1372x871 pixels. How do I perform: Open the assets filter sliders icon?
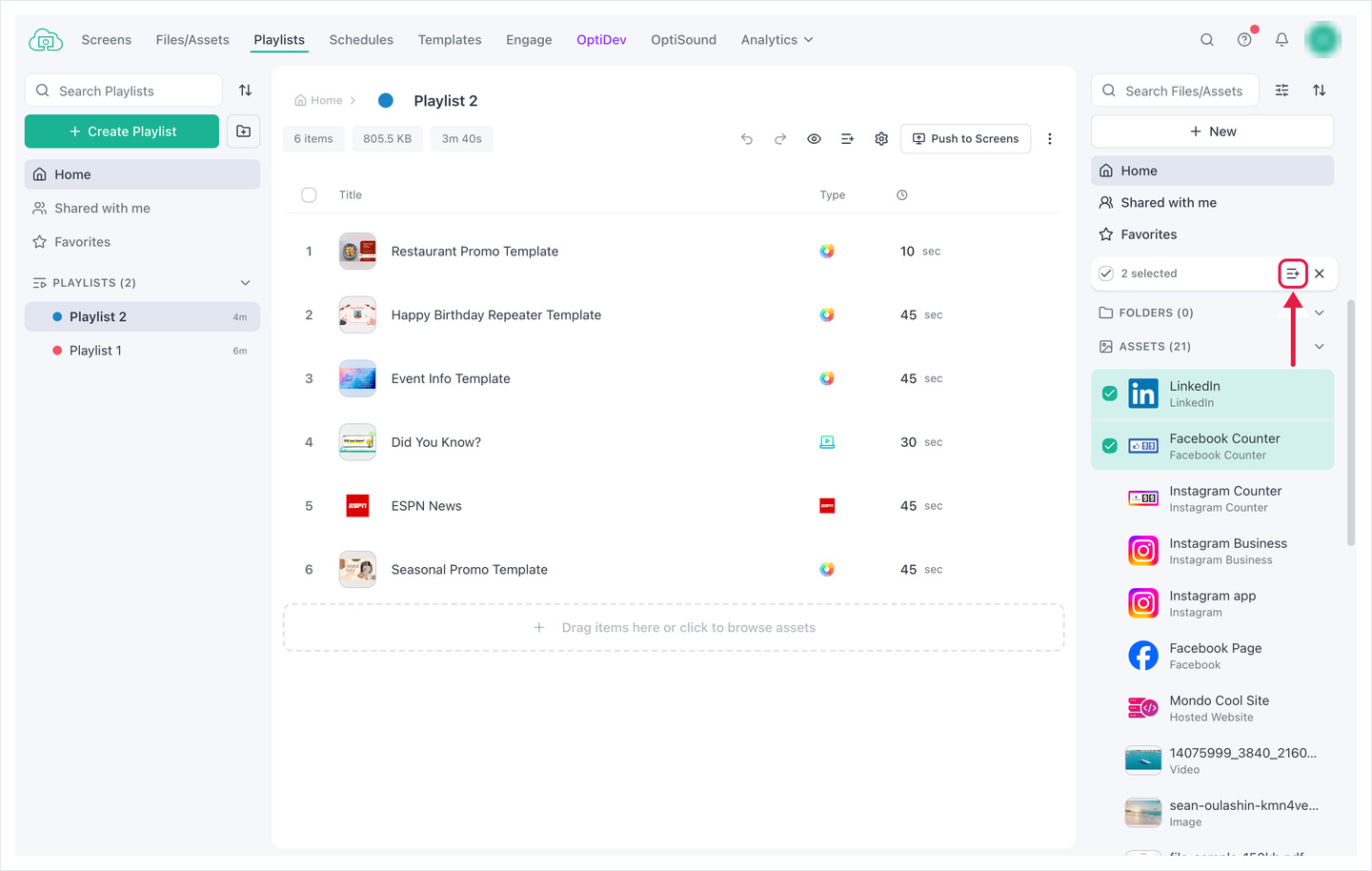(x=1282, y=91)
